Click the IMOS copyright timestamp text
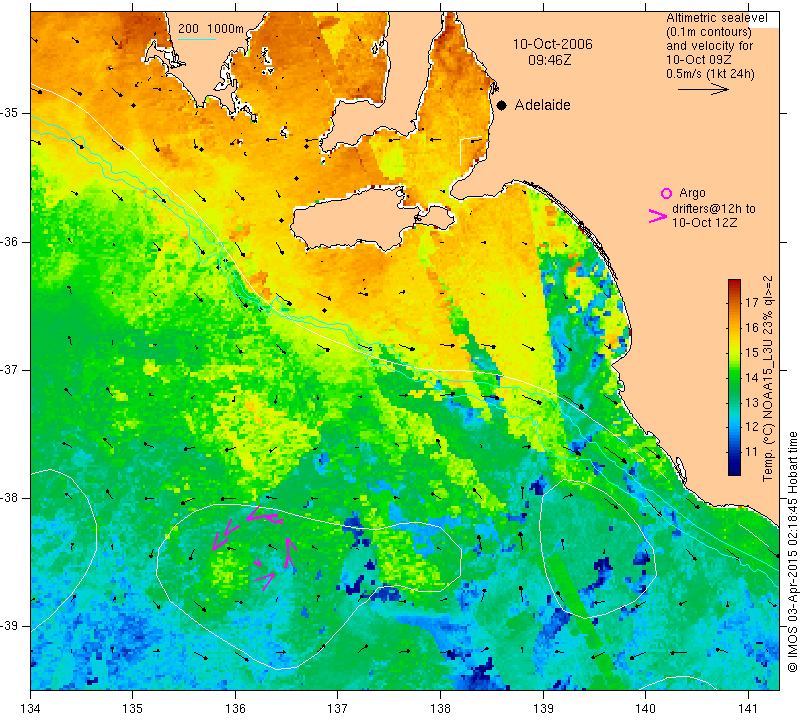The image size is (800, 720). click(x=792, y=552)
